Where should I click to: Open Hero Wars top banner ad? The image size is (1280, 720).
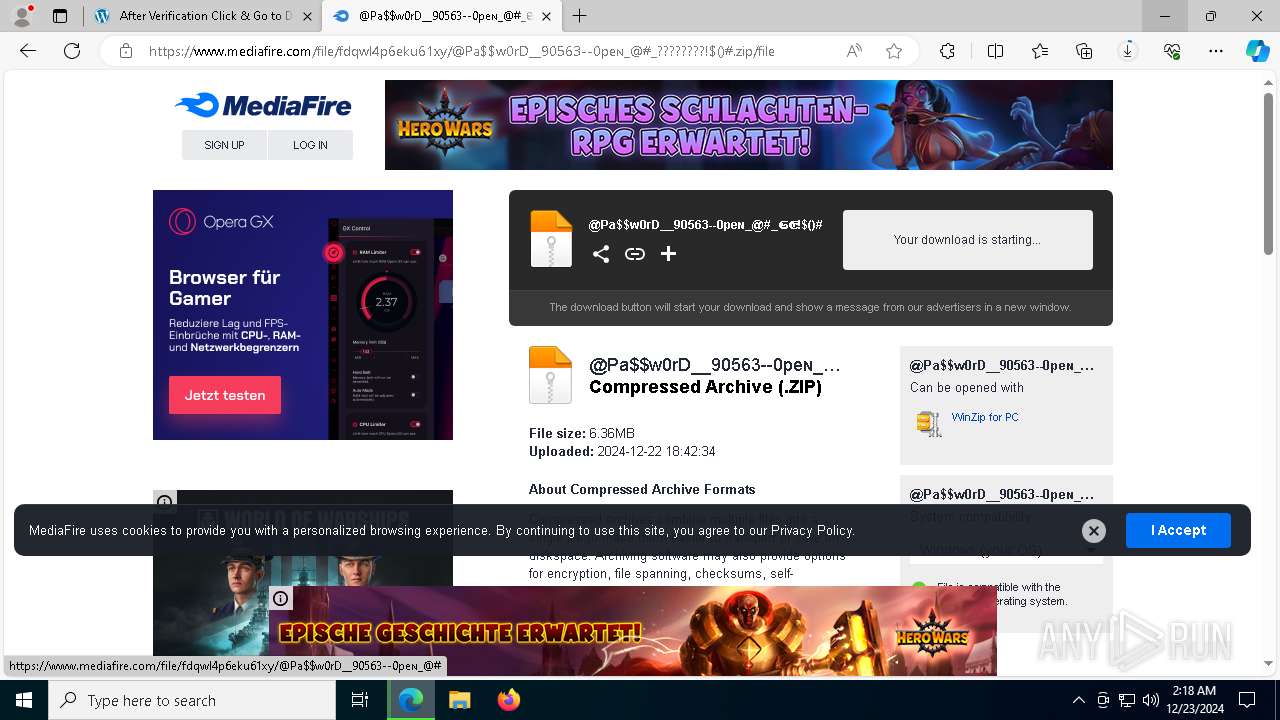748,125
